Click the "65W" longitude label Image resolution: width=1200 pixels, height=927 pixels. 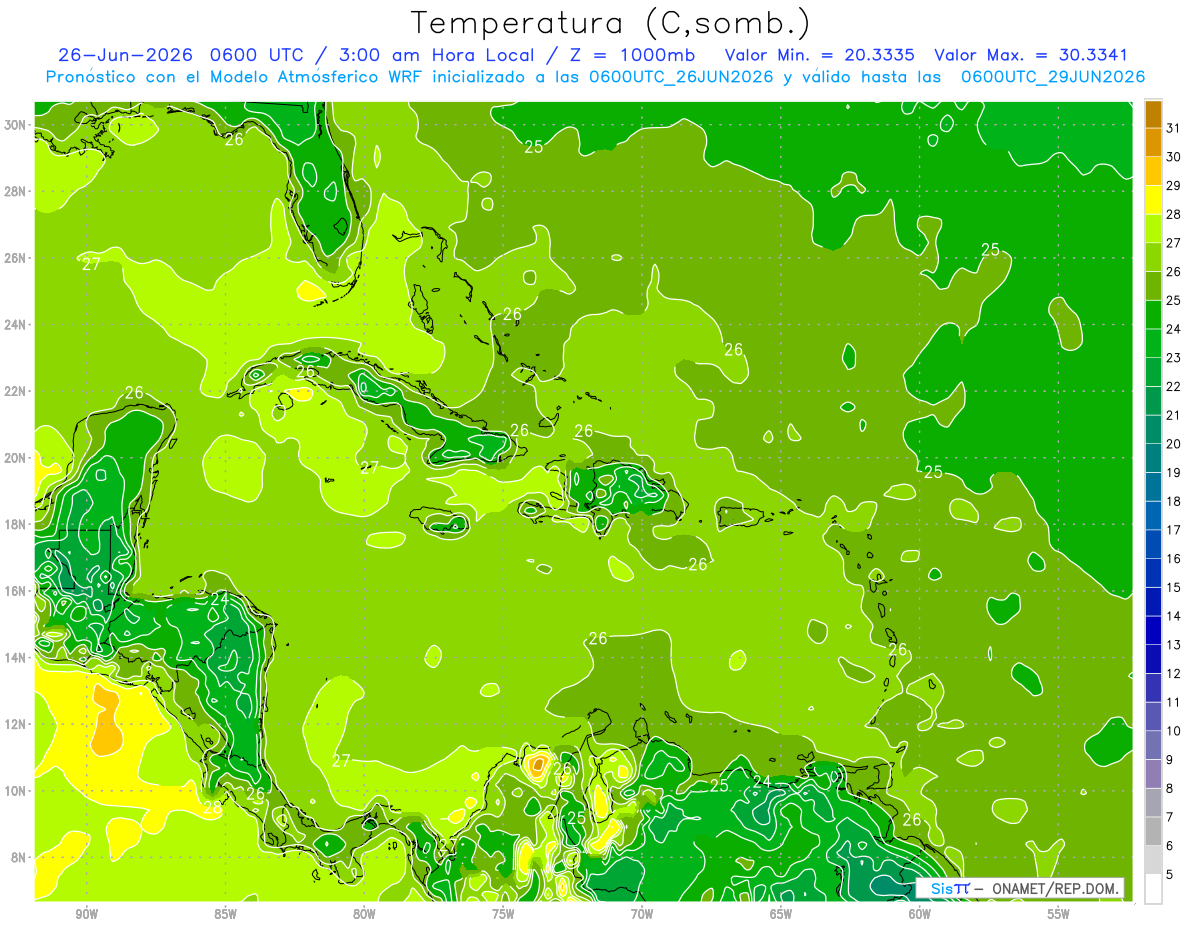click(x=781, y=913)
